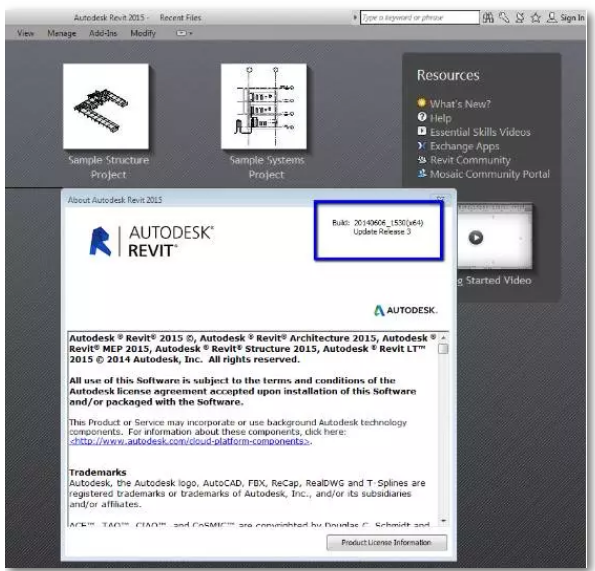595x571 pixels.
Task: Play the Getting Started Video
Action: [x=475, y=238]
